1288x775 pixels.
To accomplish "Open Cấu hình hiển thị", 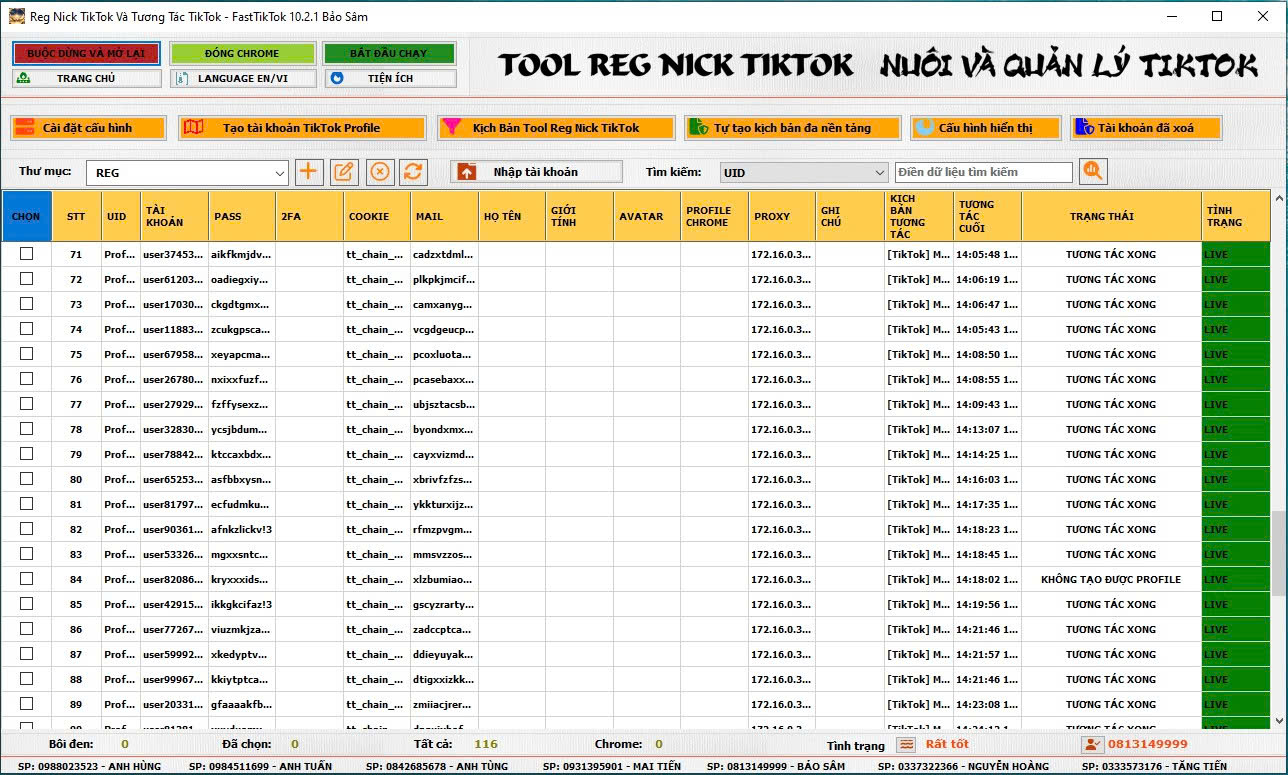I will [985, 128].
